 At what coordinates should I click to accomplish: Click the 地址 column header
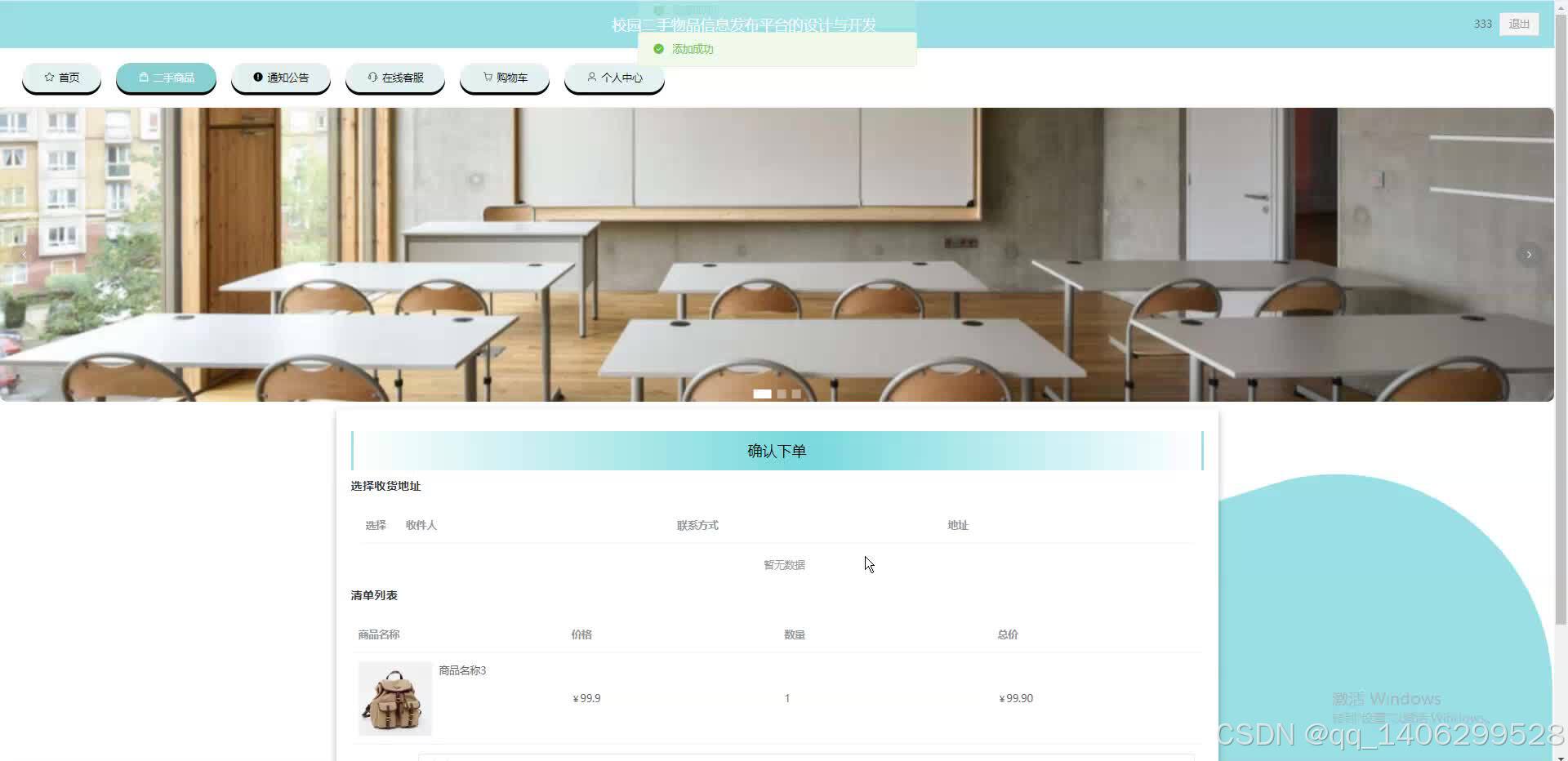[958, 525]
